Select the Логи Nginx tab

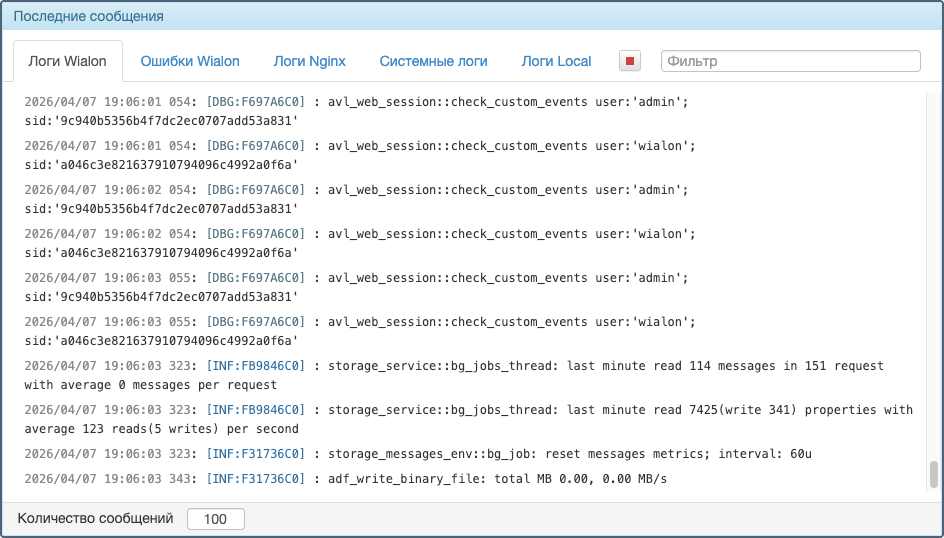(310, 61)
